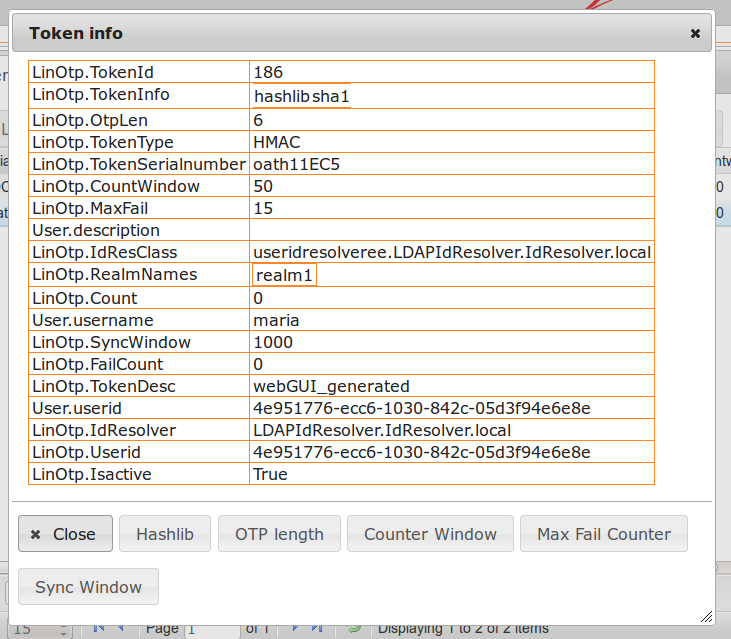The height and width of the screenshot is (639, 731).
Task: Open the OTP length setting
Action: pos(279,534)
